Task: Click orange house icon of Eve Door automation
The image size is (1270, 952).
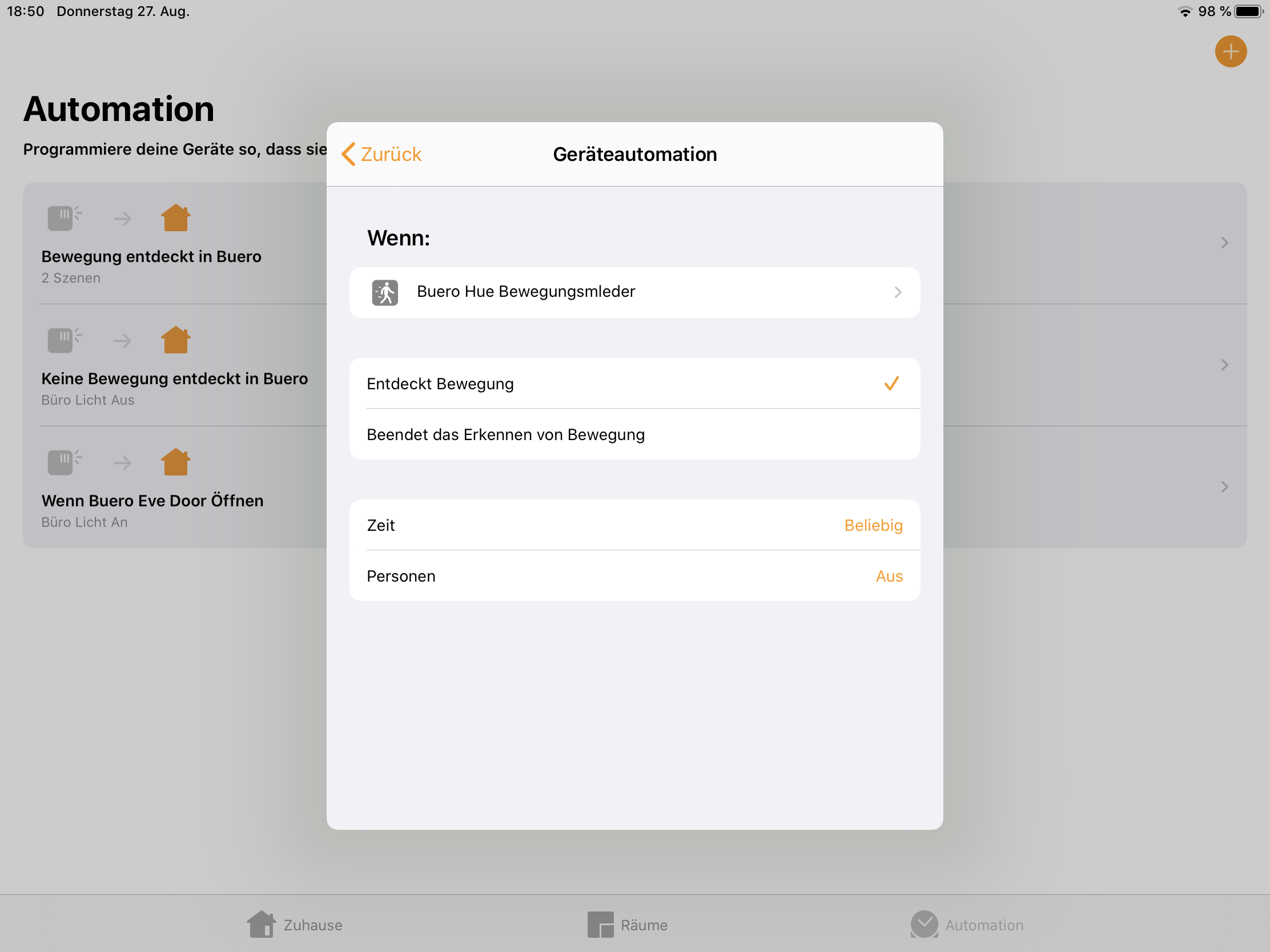Action: tap(175, 462)
